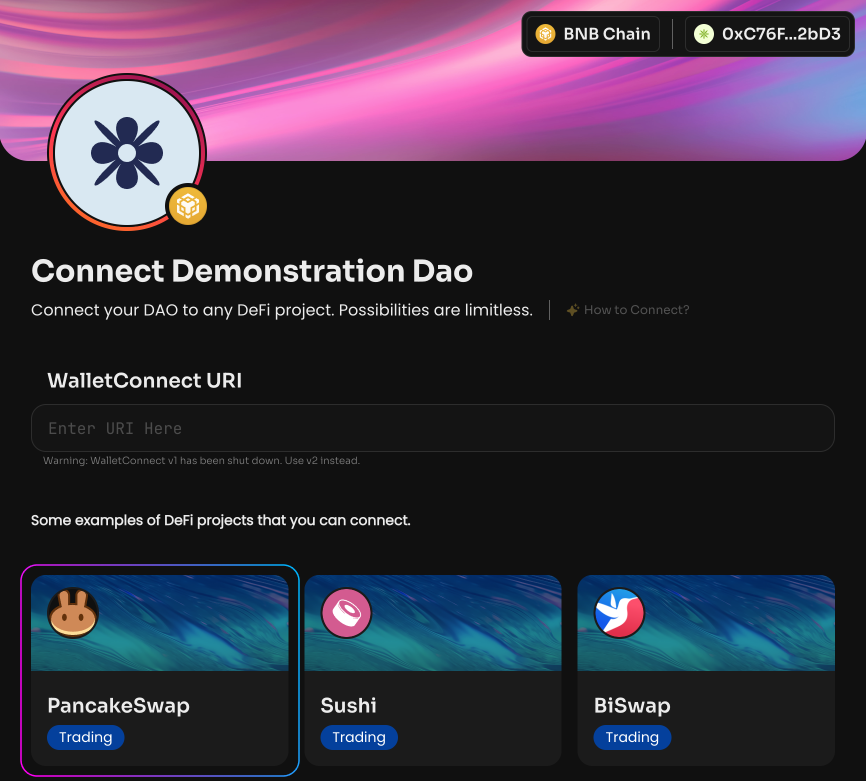Click the Sushi roll logo icon

[x=346, y=613]
